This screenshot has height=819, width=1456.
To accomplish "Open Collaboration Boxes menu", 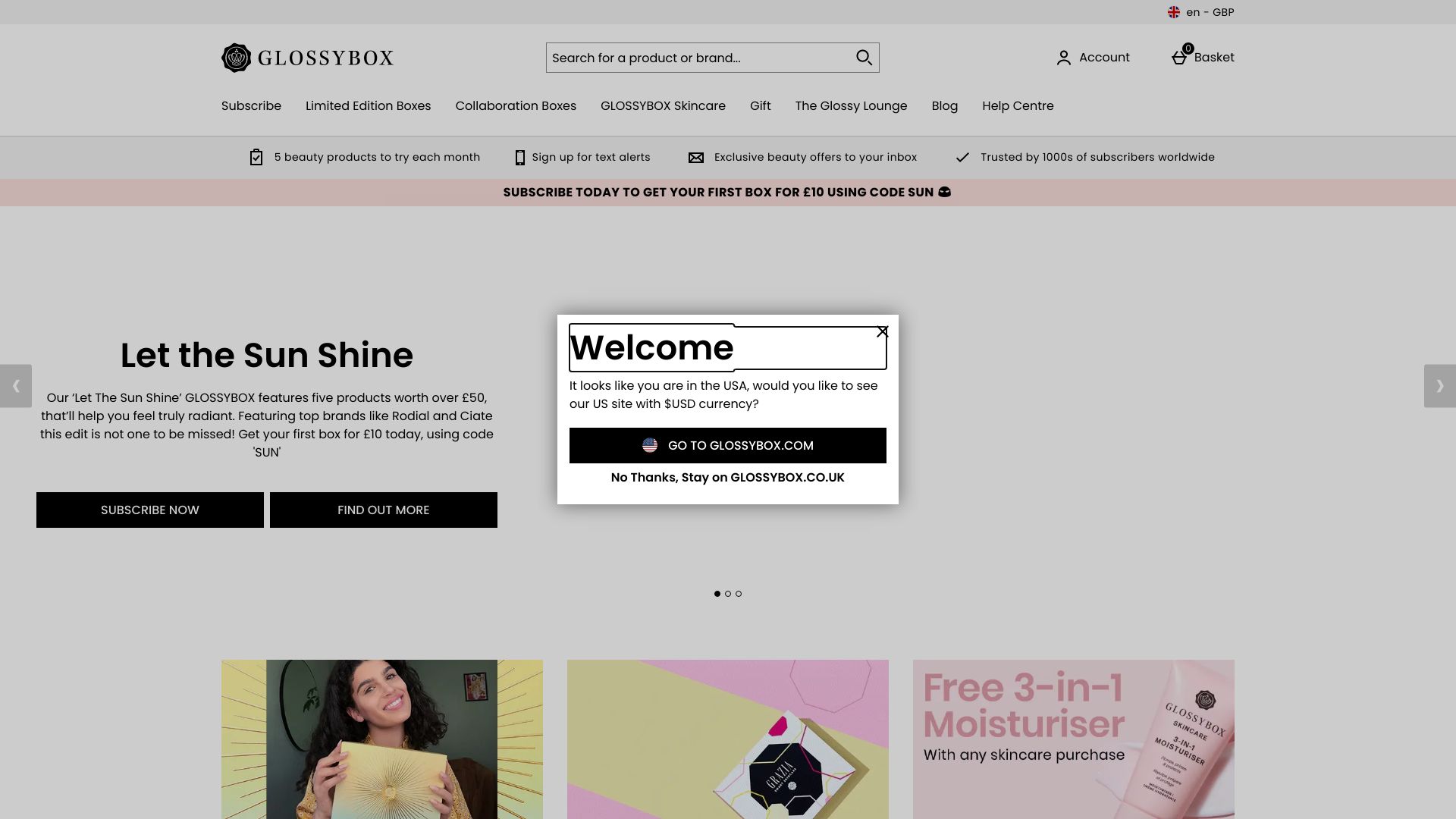I will click(516, 106).
